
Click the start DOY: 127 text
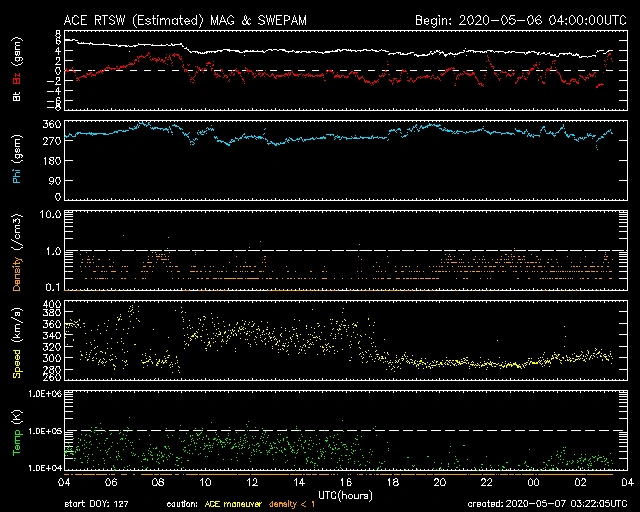click(96, 504)
